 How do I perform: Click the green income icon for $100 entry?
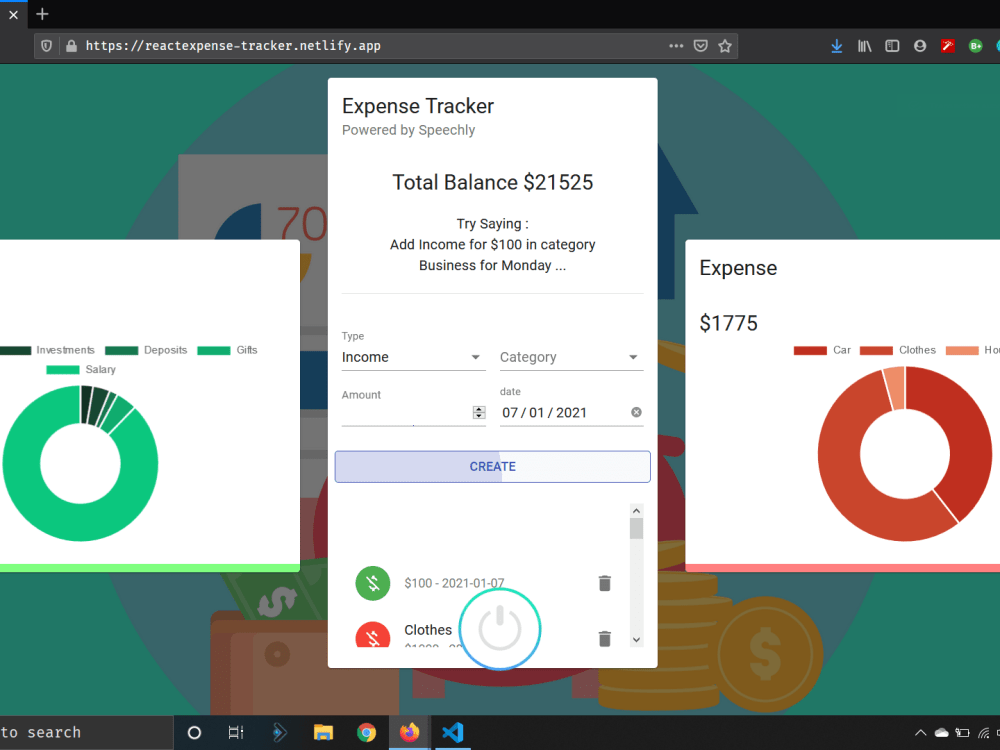point(373,583)
